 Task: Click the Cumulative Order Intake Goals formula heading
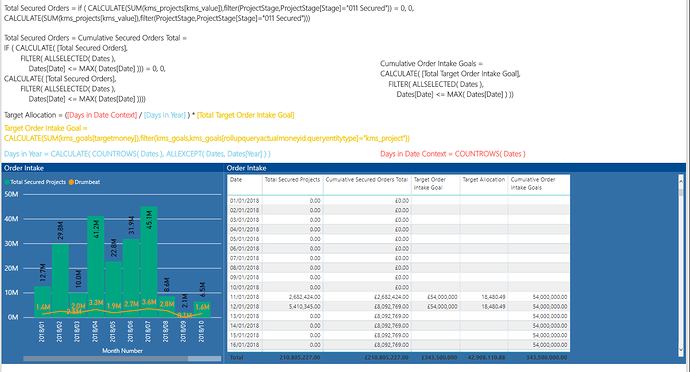(431, 63)
